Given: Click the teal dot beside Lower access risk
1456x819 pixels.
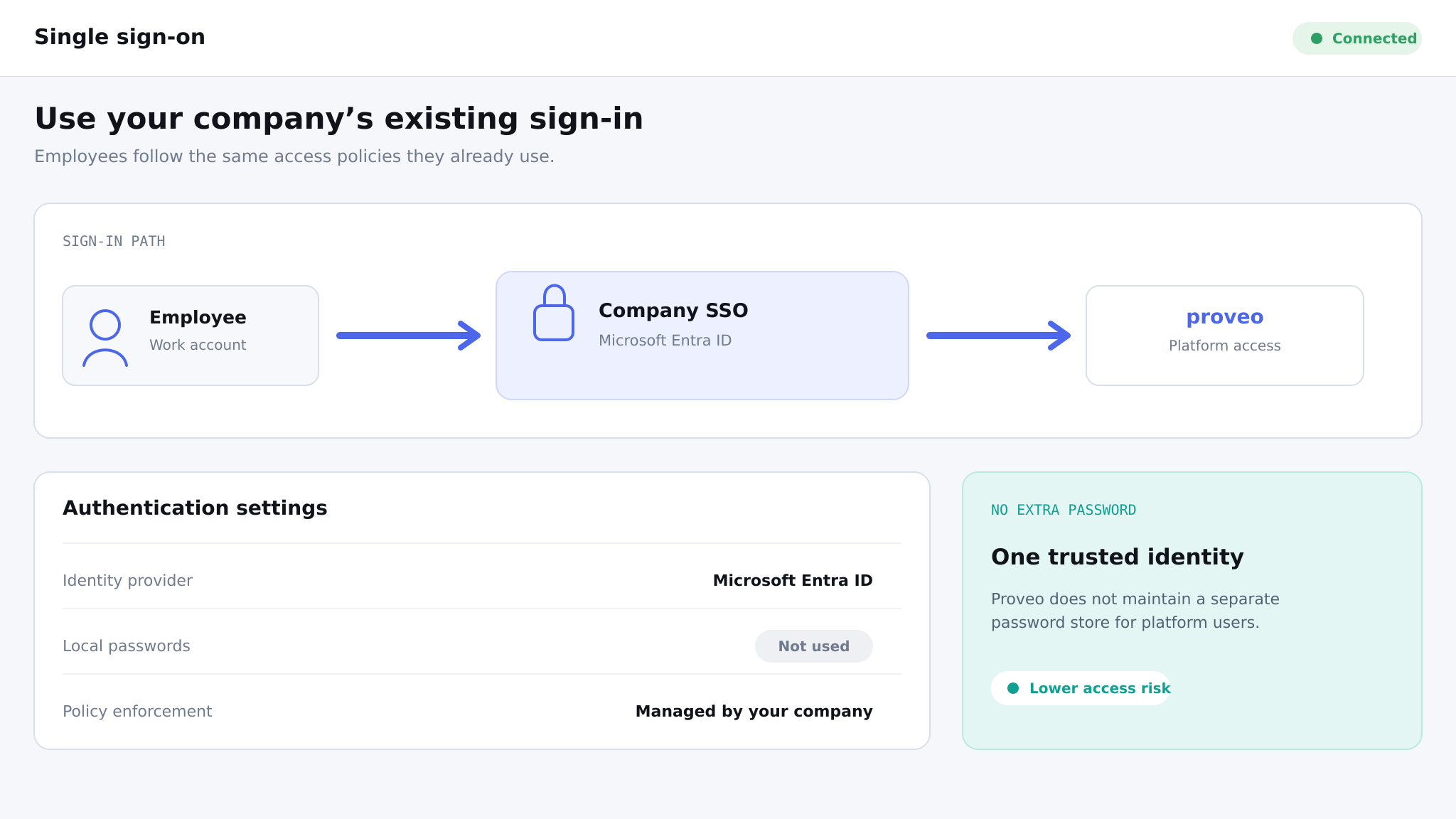Looking at the screenshot, I should point(1013,688).
